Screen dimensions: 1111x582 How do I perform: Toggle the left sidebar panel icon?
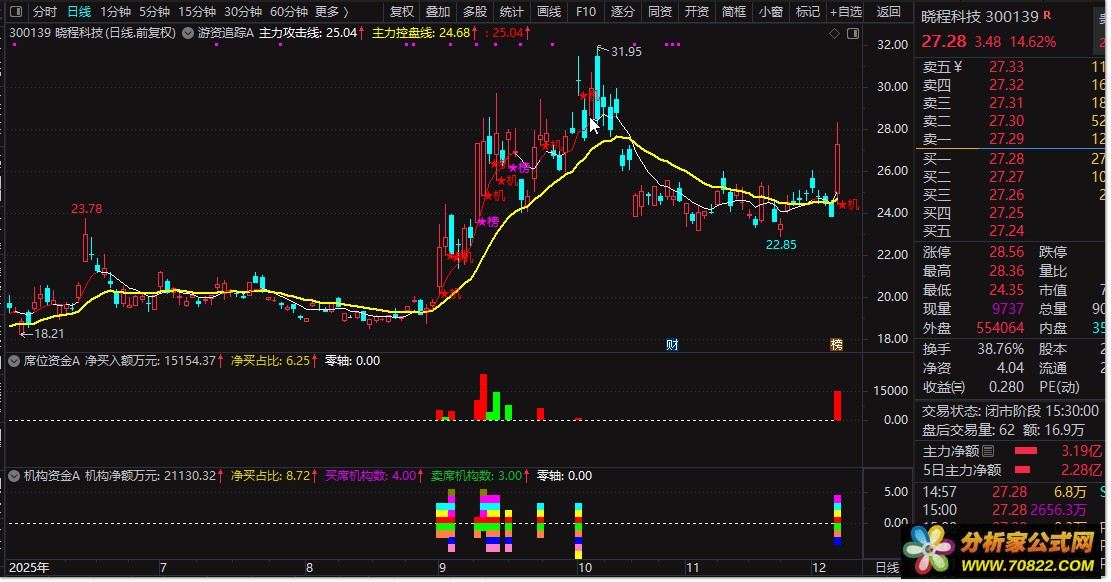click(16, 11)
